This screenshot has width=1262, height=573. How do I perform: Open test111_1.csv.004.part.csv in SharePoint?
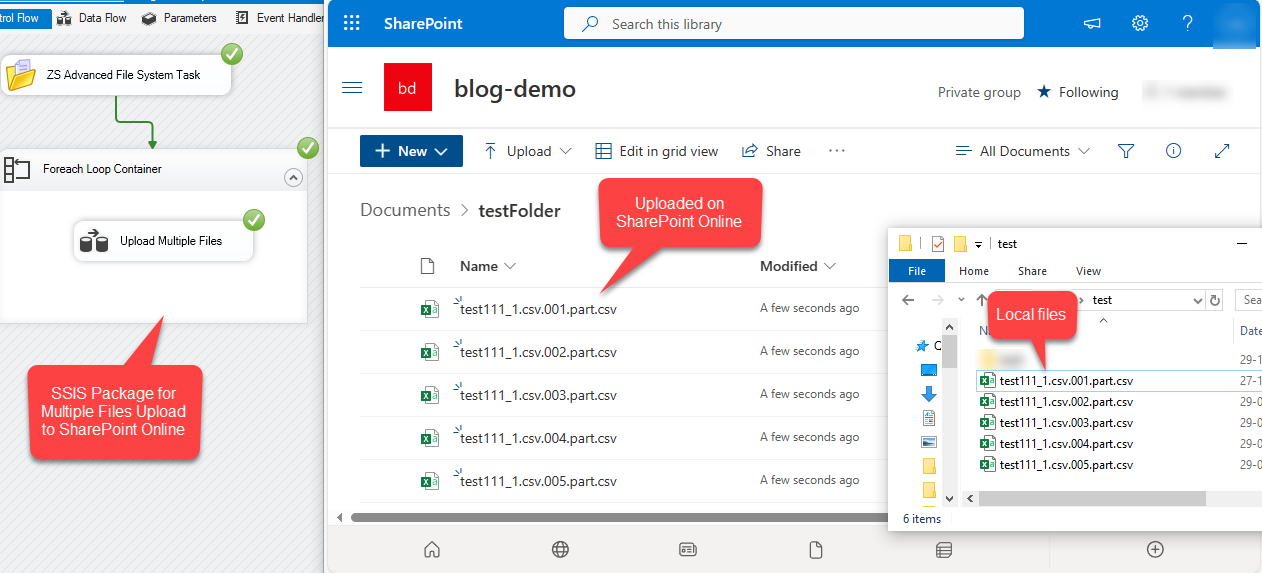(x=538, y=438)
